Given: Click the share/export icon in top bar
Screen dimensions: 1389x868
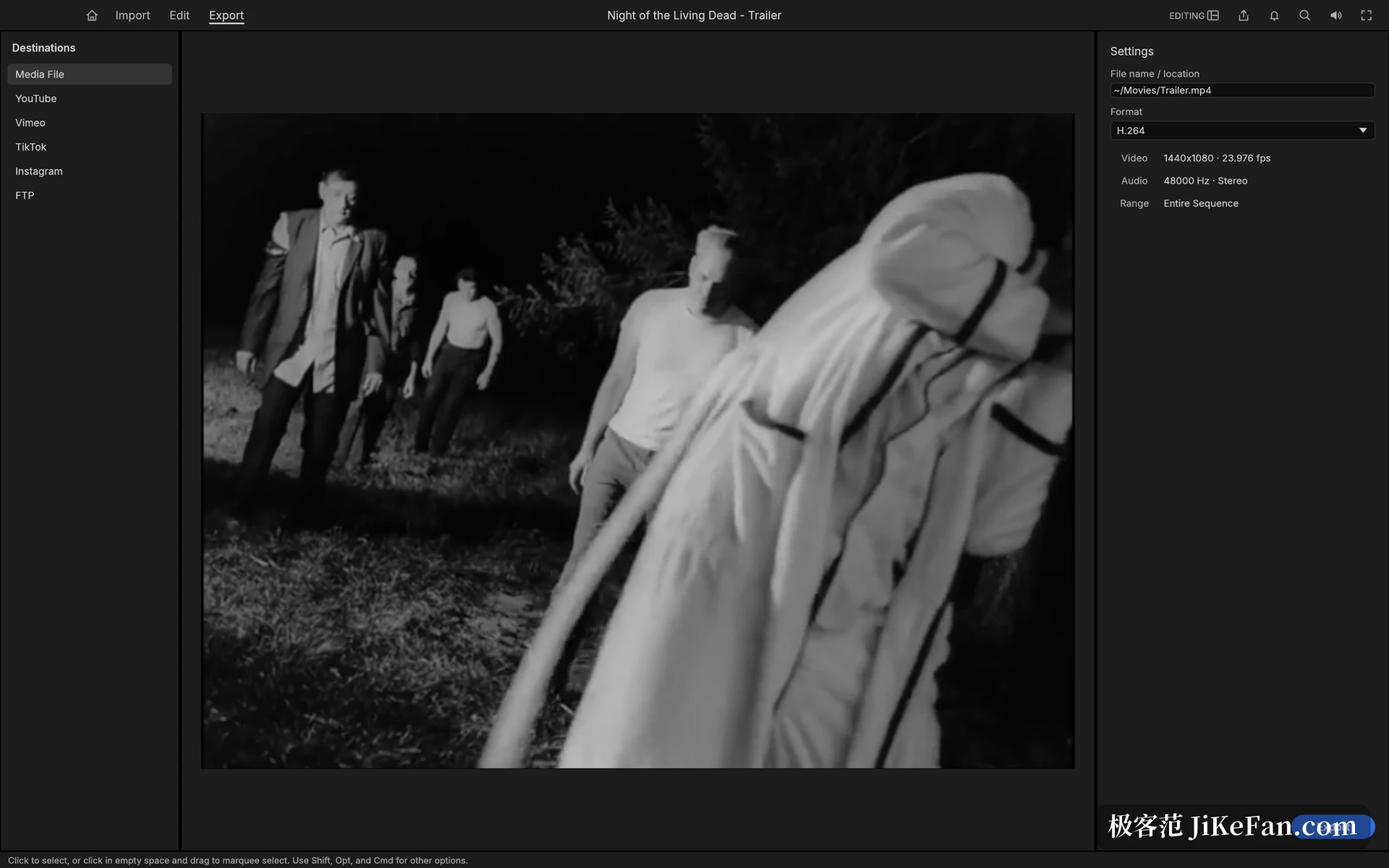Looking at the screenshot, I should tap(1244, 15).
